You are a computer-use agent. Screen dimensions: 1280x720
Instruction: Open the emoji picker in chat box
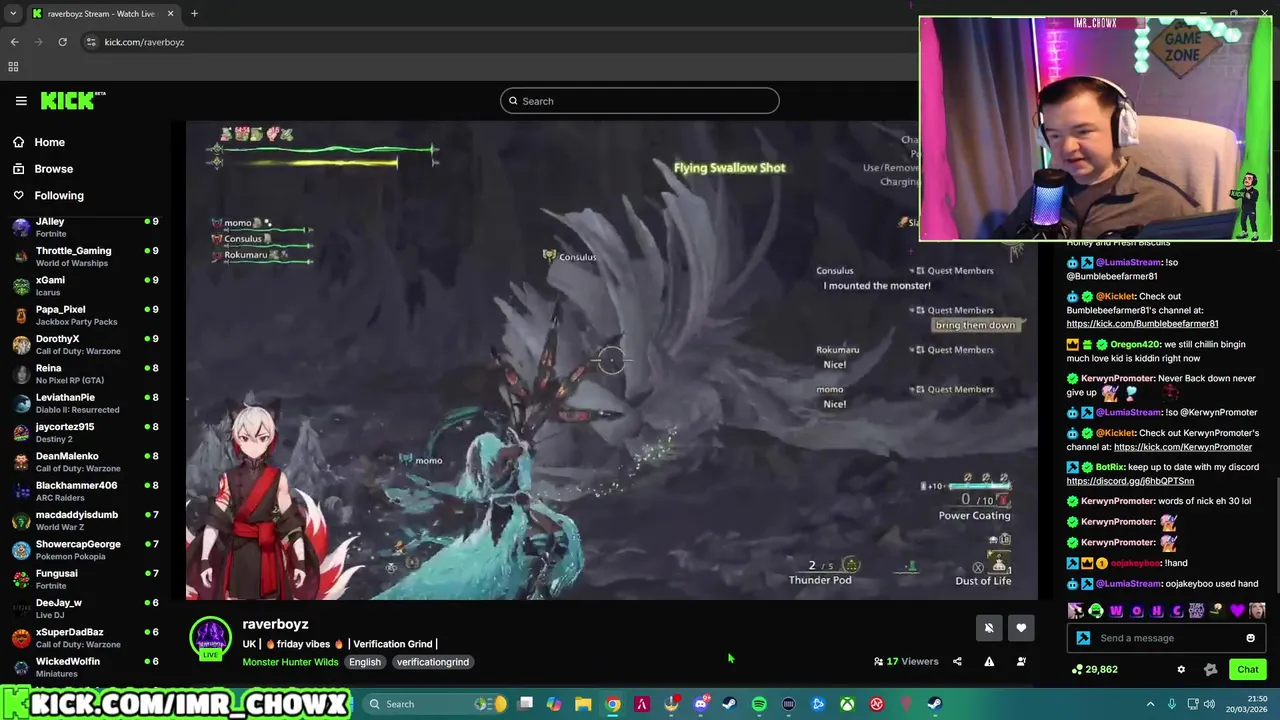click(x=1250, y=638)
